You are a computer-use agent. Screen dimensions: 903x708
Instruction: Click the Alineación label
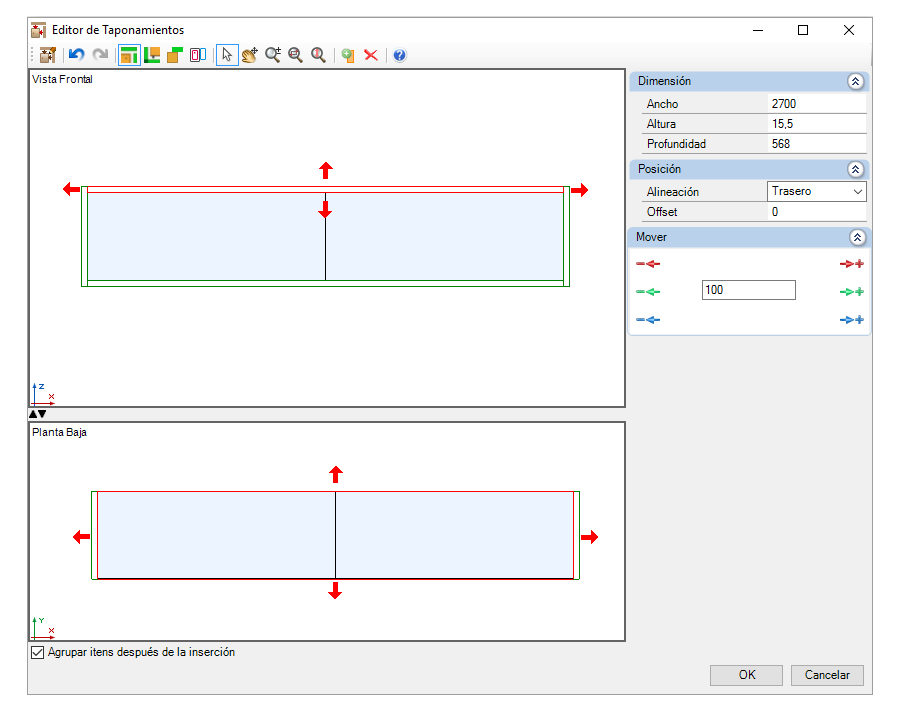click(x=673, y=192)
